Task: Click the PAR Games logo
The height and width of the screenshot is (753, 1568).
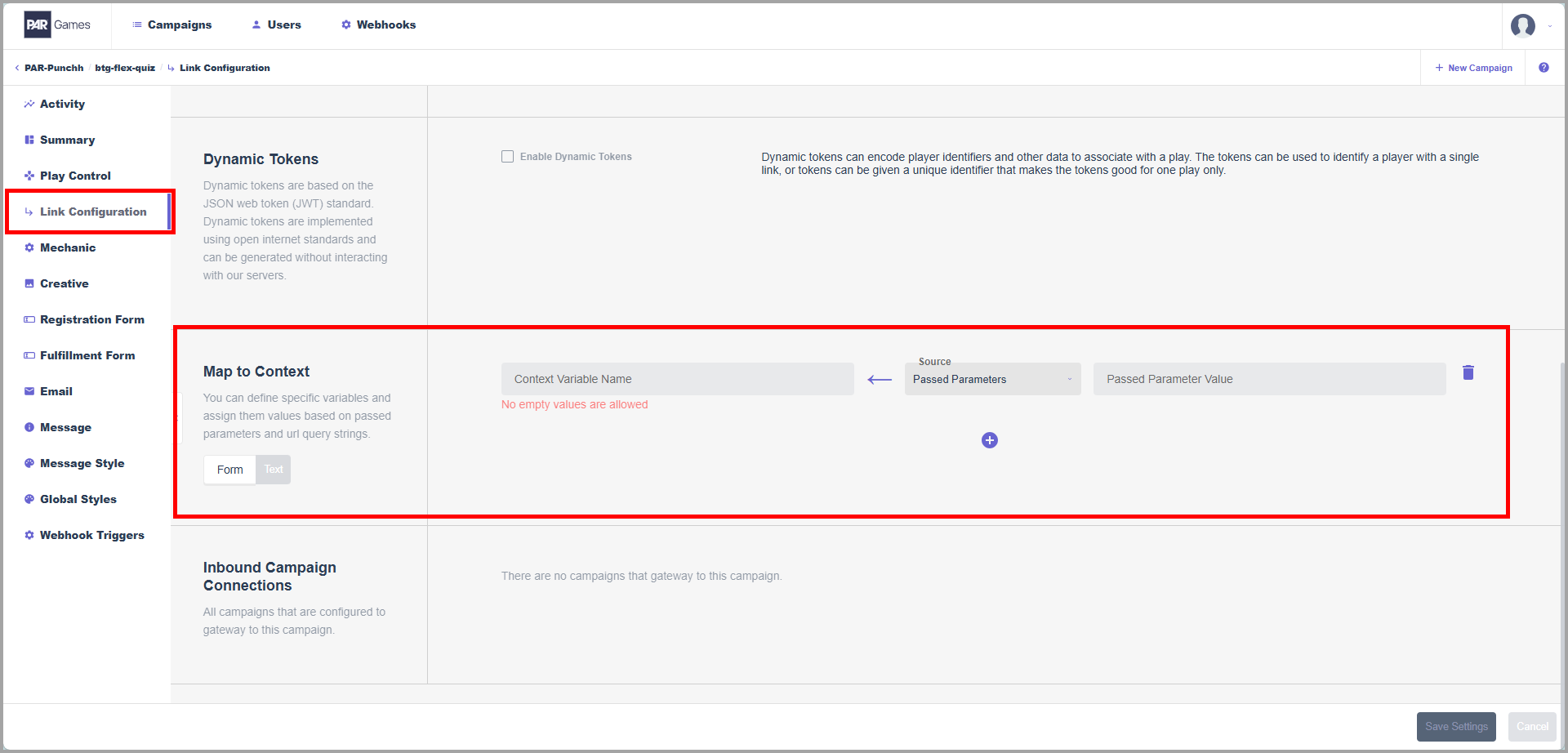Action: coord(57,25)
